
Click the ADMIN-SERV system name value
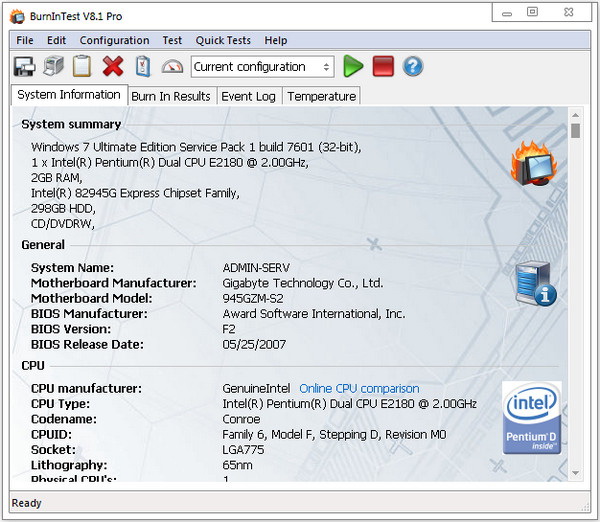click(256, 268)
